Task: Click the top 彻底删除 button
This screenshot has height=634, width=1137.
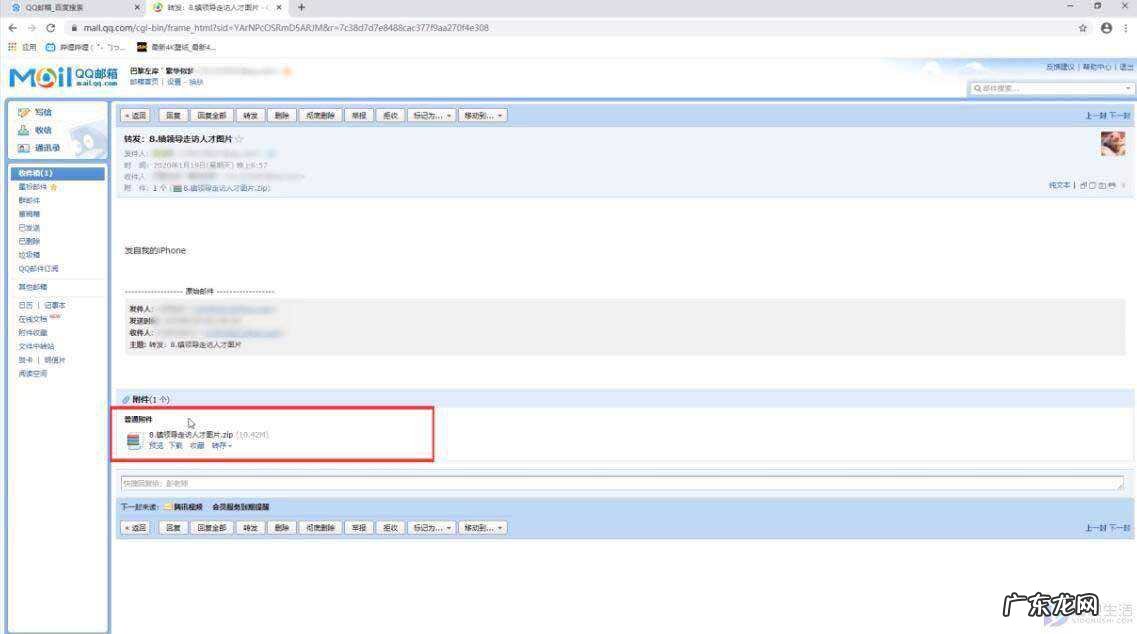Action: pyautogui.click(x=320, y=115)
